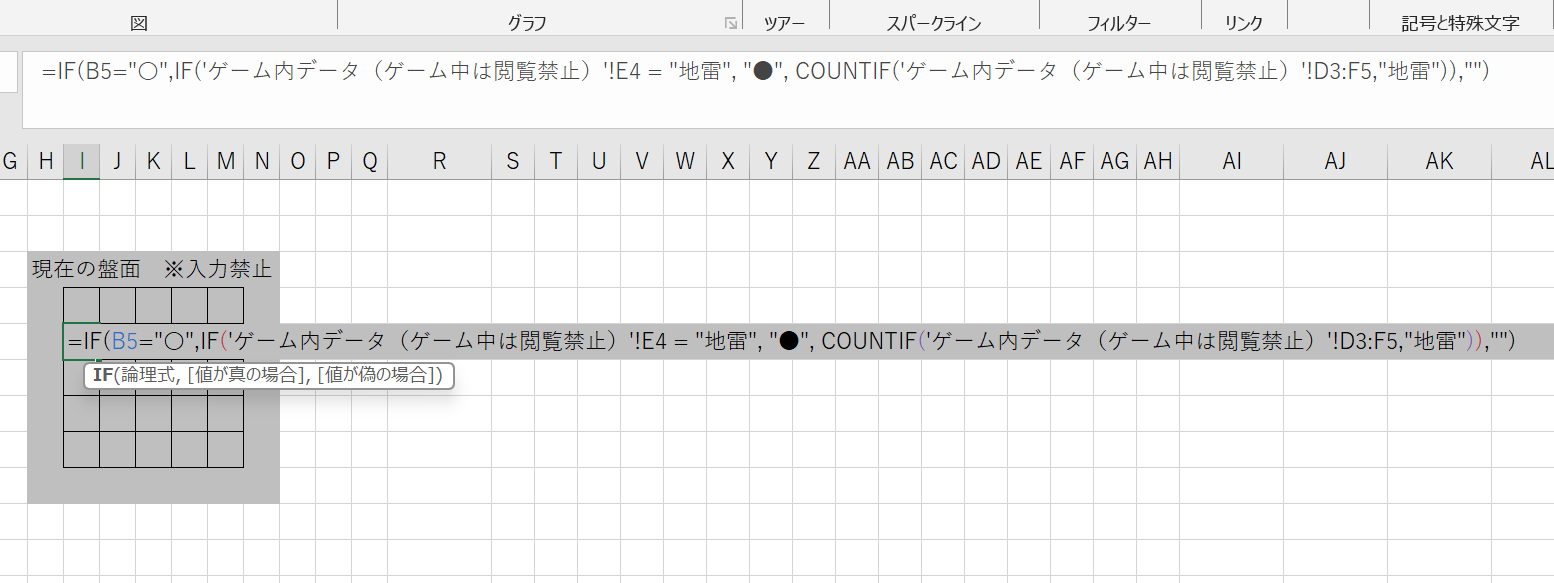Select column P header

coord(333,161)
